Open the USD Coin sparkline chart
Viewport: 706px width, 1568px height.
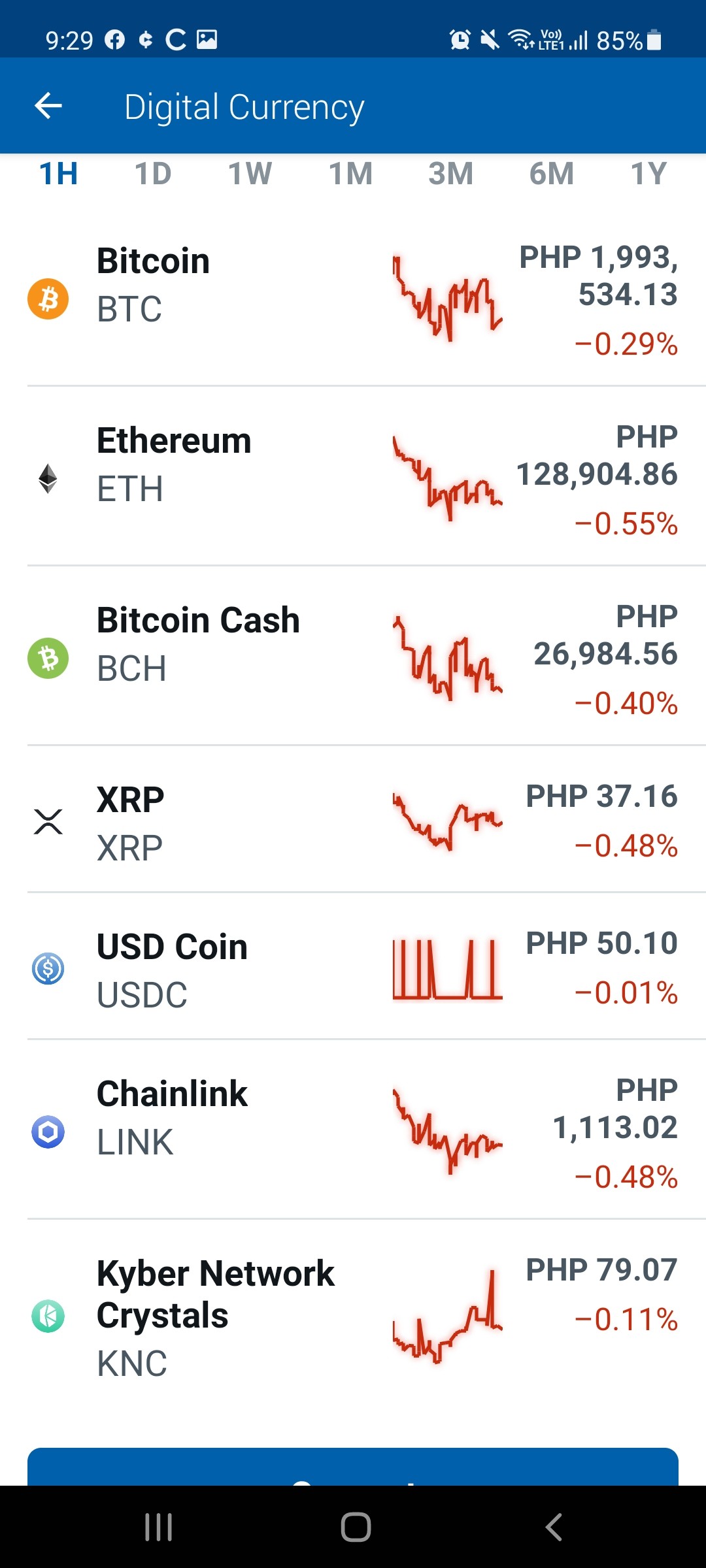pyautogui.click(x=448, y=969)
